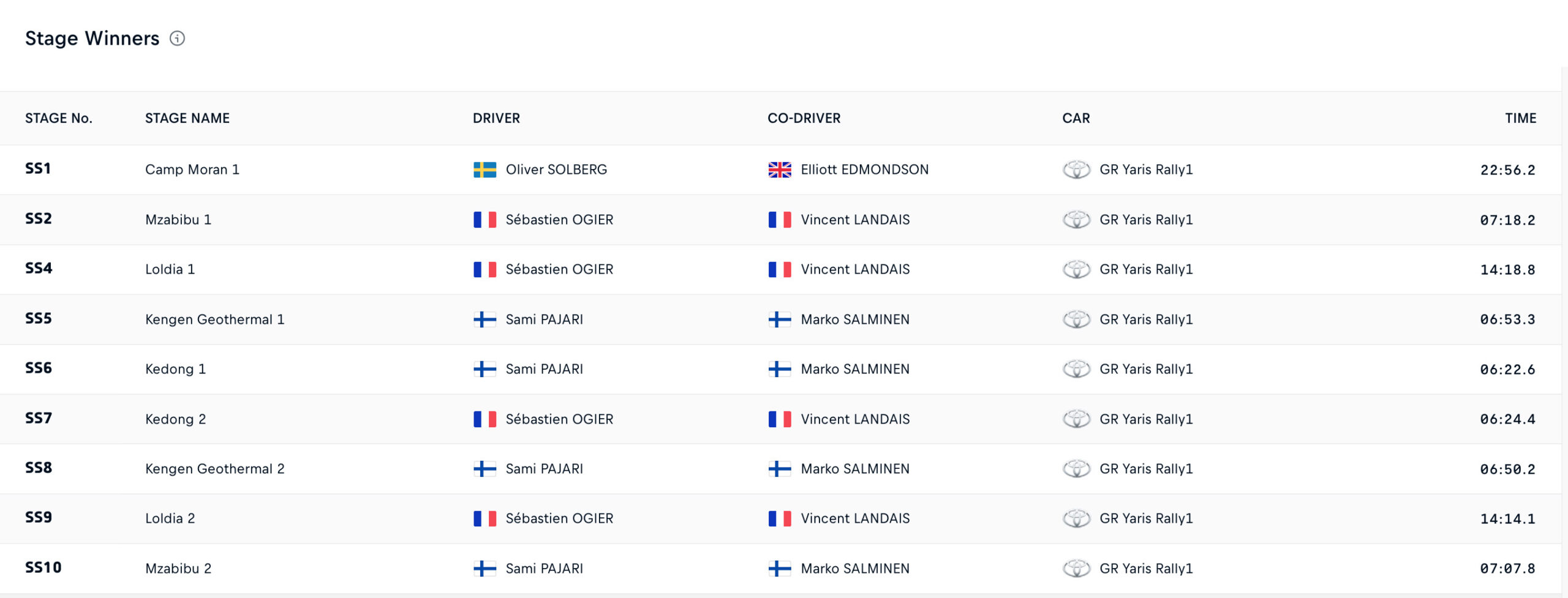Viewport: 1568px width, 598px height.
Task: Click the info icon beside Stage Winners
Action: 177,39
